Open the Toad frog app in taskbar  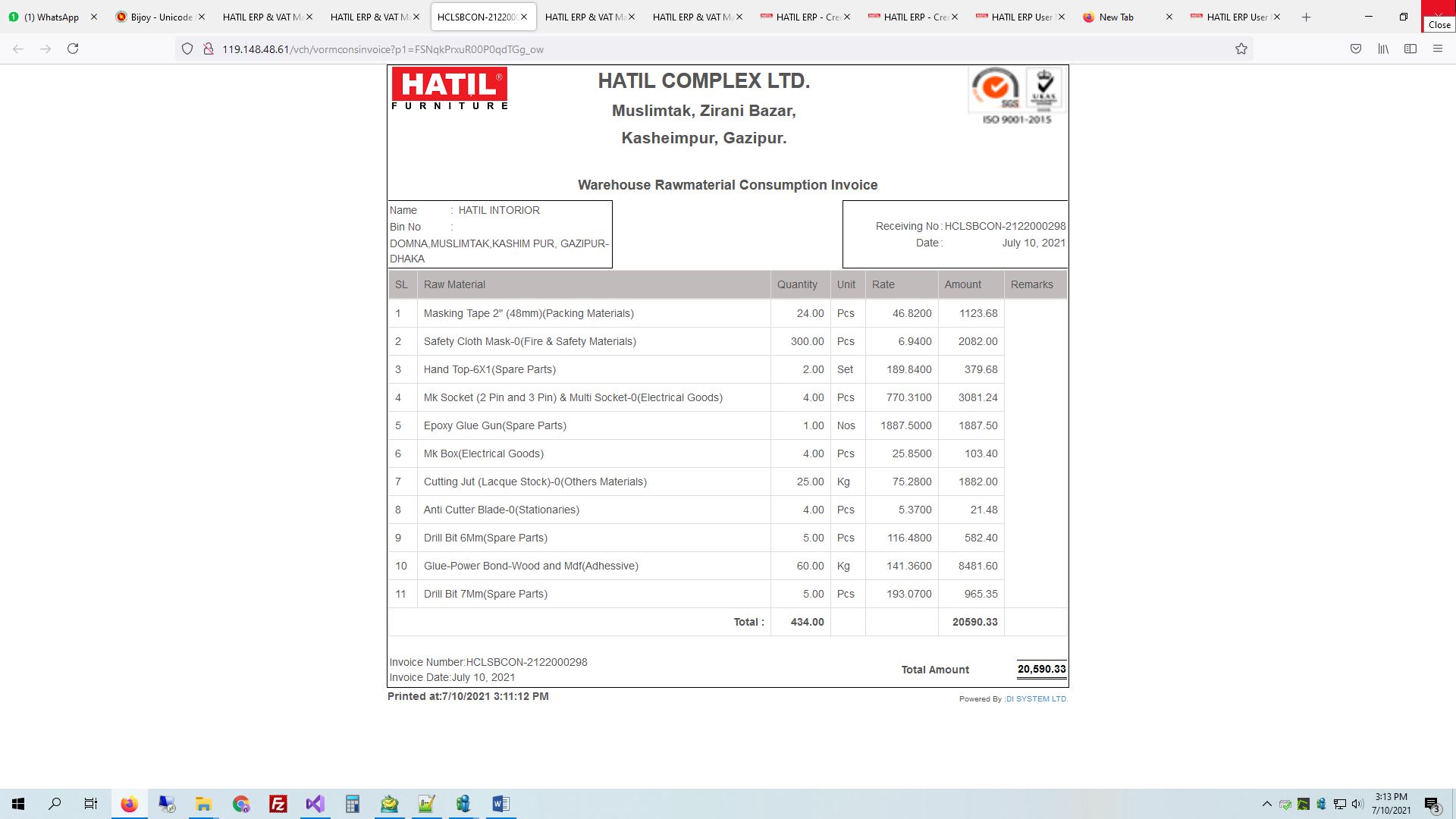point(389,804)
